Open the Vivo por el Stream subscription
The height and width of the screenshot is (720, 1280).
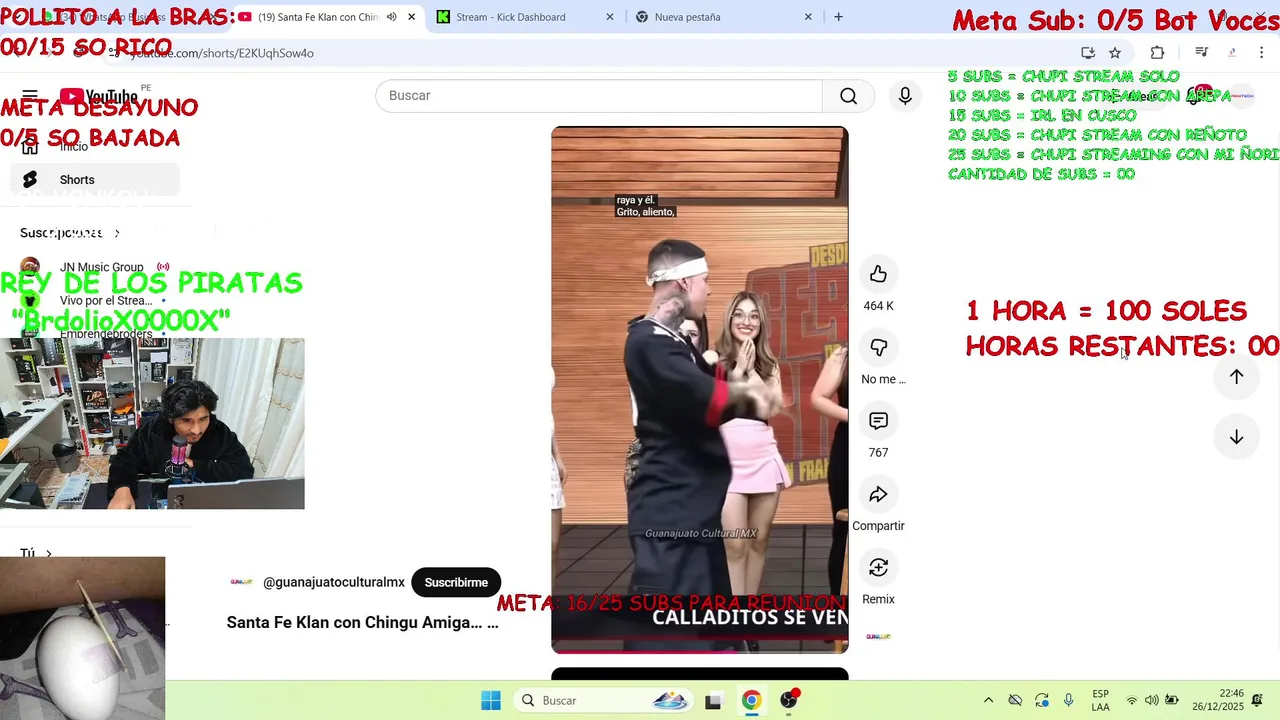coord(95,300)
